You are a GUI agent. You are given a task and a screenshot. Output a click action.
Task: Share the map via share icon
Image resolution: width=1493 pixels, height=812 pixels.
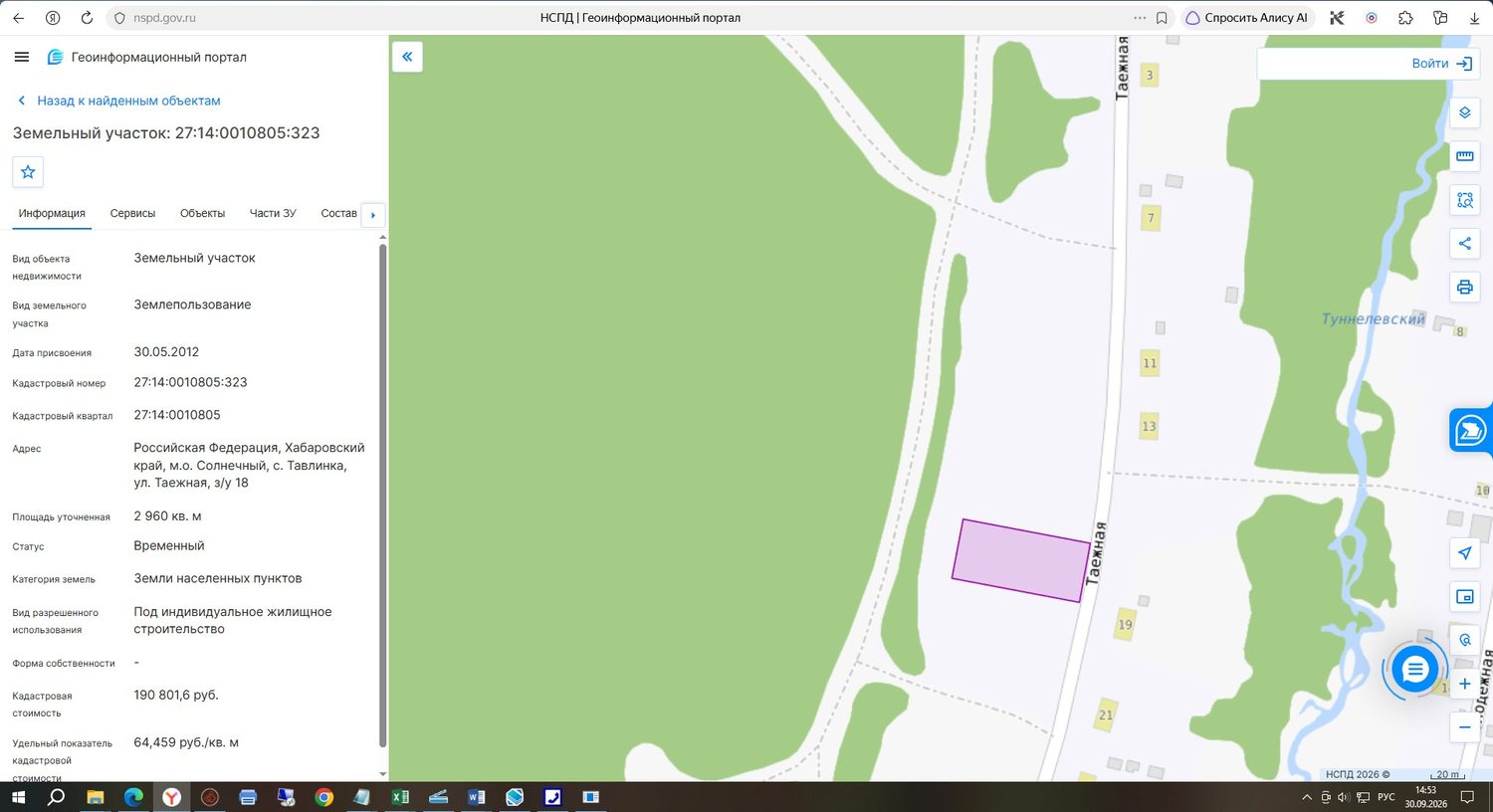point(1465,244)
